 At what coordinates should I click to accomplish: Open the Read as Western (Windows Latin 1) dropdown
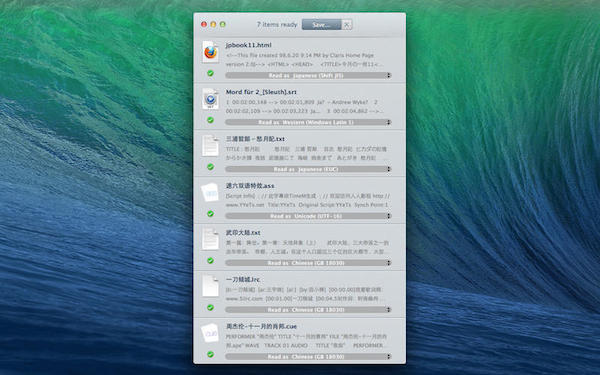click(308, 122)
